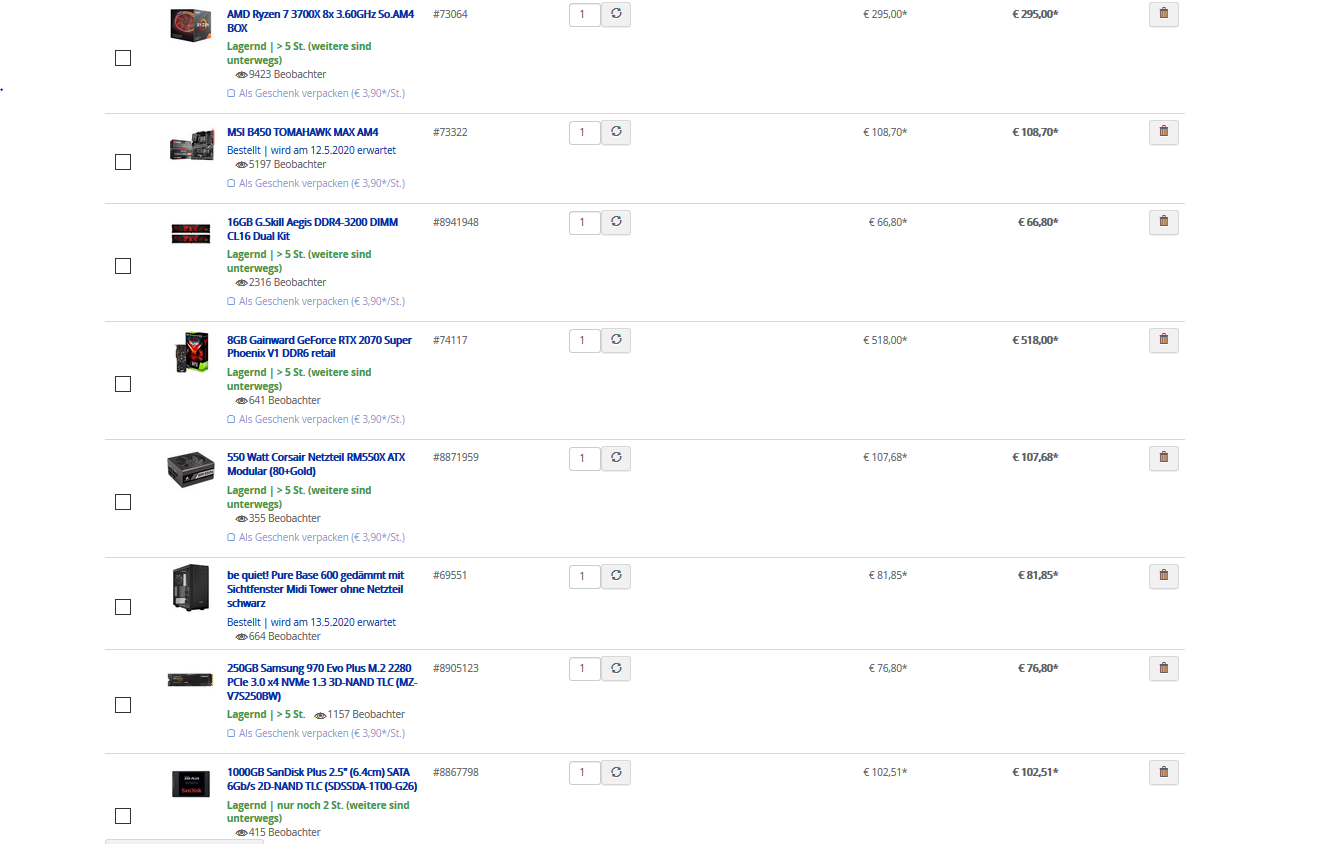Open be quiet! Pure Base 600 product link
The width and height of the screenshot is (1319, 844).
(x=316, y=589)
